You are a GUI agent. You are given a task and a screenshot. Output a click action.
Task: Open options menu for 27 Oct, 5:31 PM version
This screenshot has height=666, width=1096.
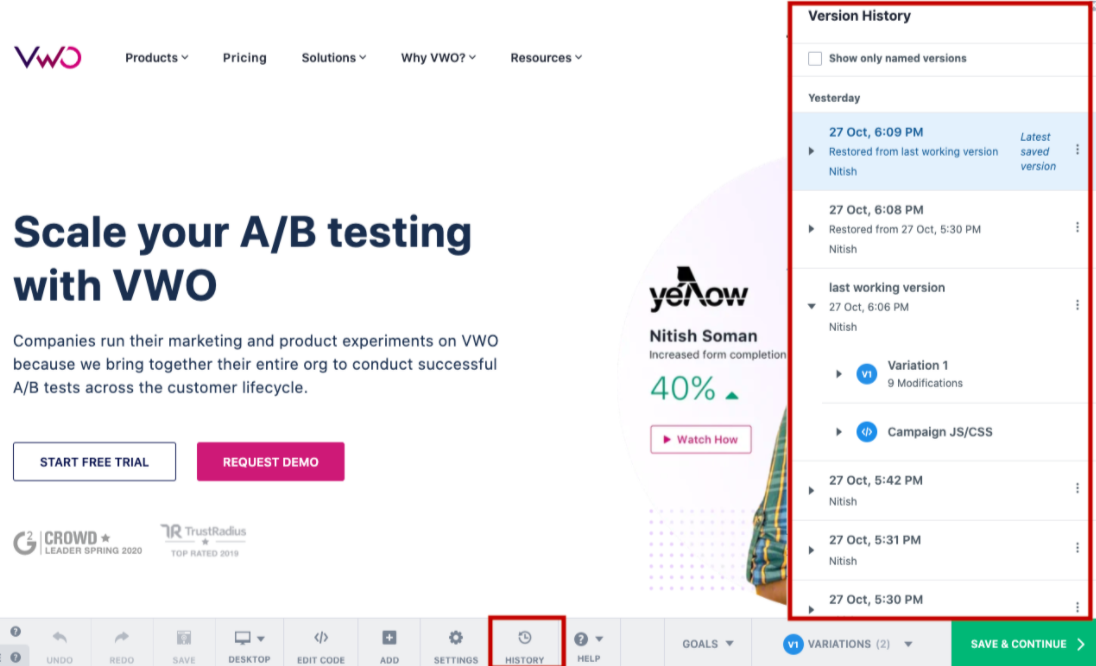[1077, 547]
